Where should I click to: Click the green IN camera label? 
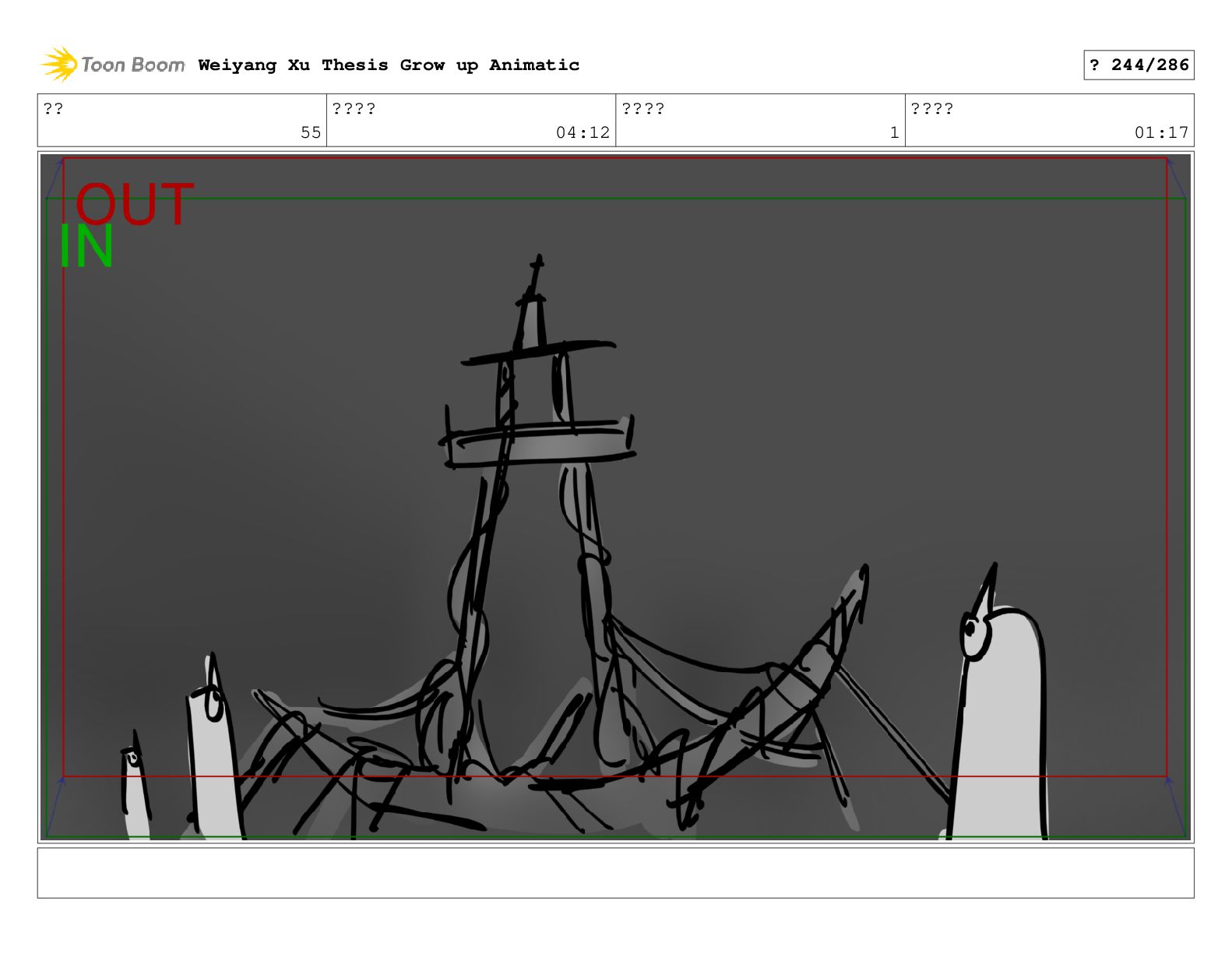tap(86, 247)
